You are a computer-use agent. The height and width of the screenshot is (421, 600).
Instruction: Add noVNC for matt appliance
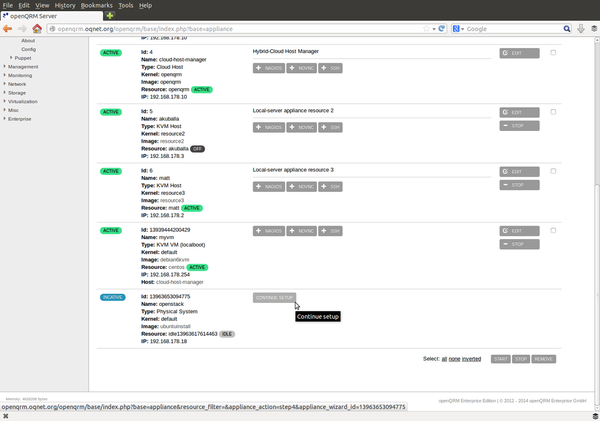tap(302, 187)
